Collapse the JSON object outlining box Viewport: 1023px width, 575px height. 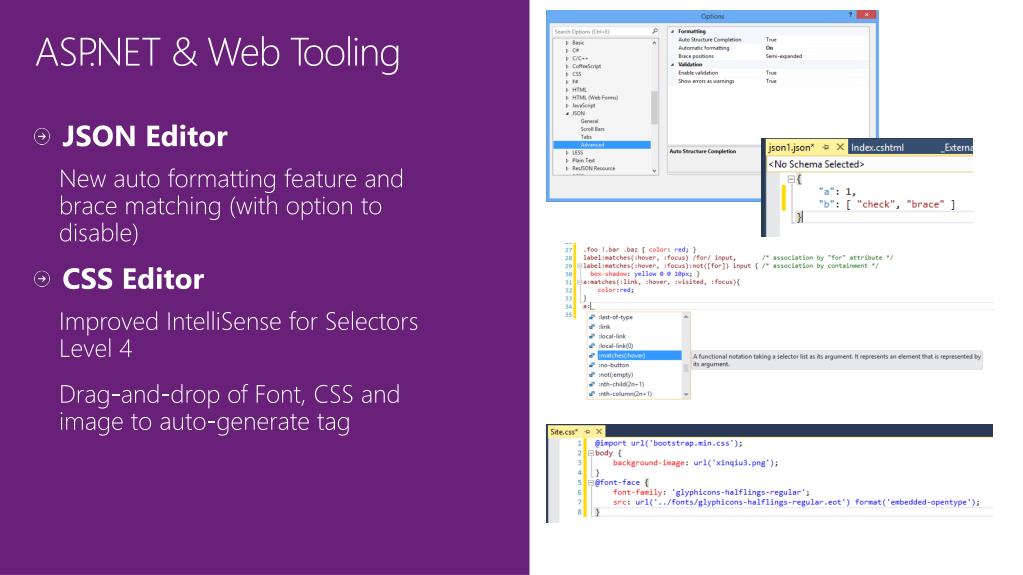point(791,179)
